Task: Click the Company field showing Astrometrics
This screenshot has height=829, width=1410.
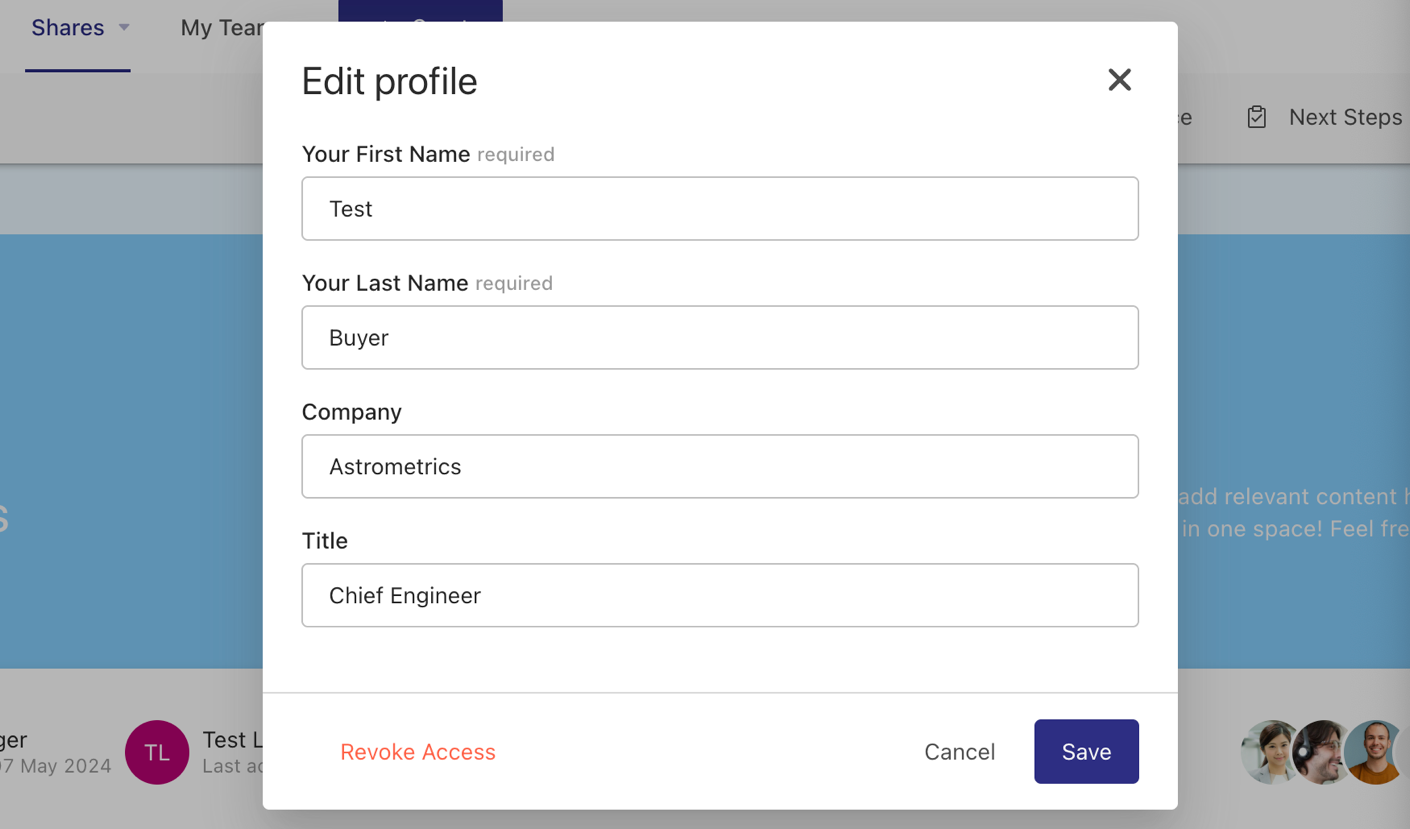Action: pos(720,466)
